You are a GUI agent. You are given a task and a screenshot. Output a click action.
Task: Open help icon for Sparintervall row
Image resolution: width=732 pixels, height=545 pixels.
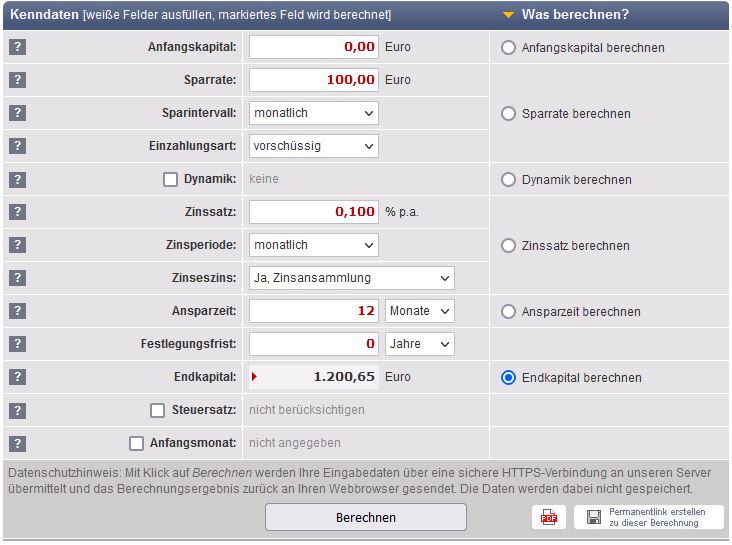17,113
